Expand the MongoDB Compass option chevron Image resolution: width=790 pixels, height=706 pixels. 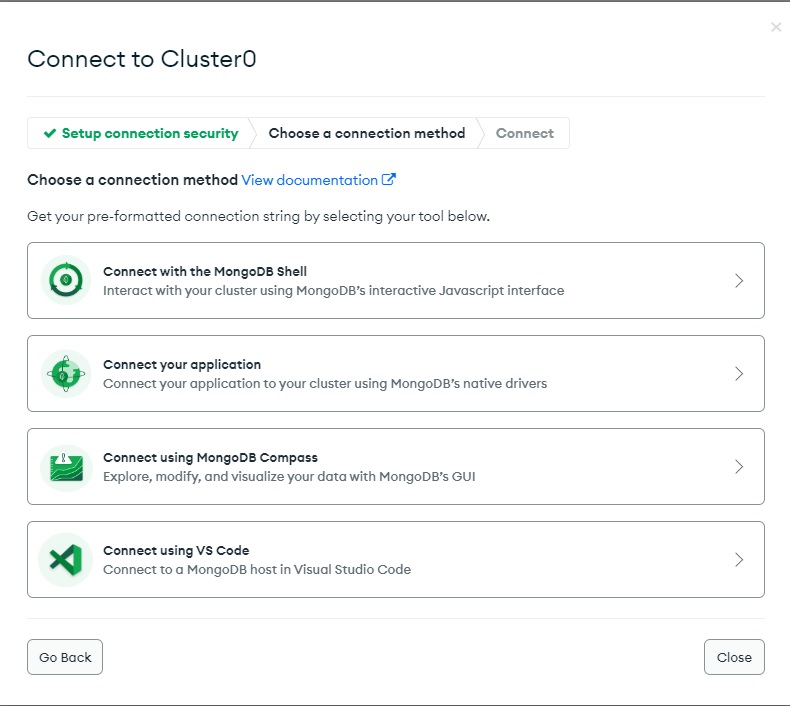point(739,467)
